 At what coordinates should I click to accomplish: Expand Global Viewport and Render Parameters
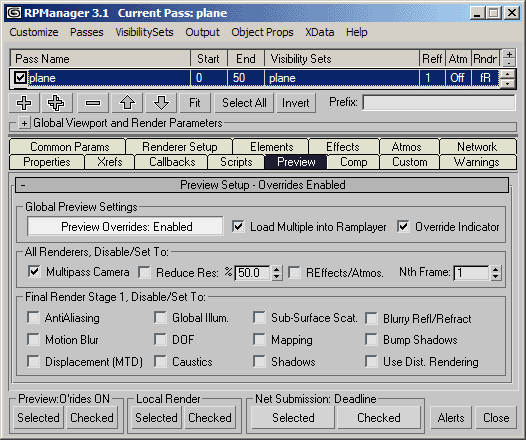point(24,123)
